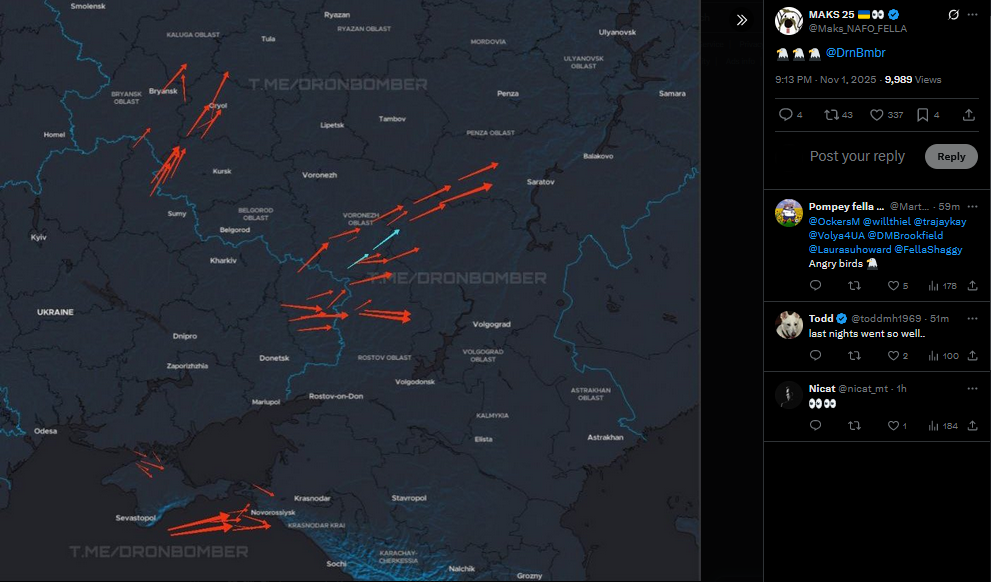Viewport: 991px width, 582px height.
Task: View analytics on Todd's comment (100)
Action: tap(943, 356)
